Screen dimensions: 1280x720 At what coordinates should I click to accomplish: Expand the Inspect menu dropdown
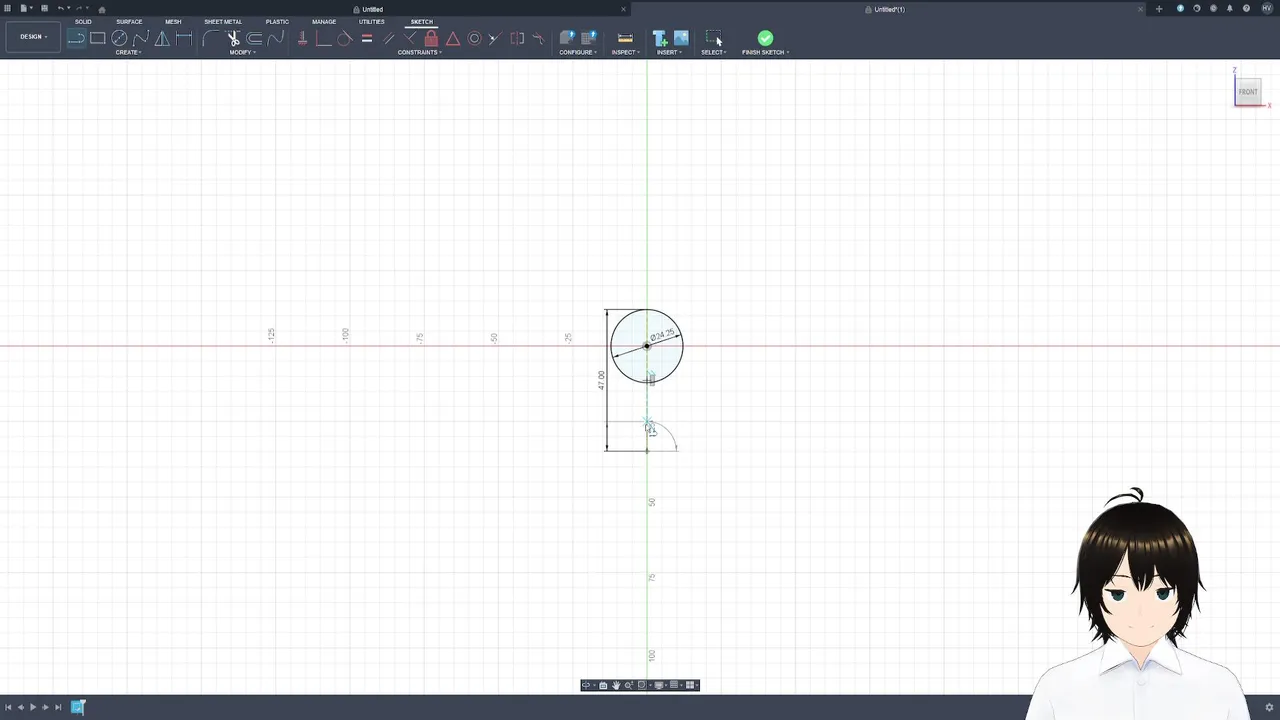625,52
